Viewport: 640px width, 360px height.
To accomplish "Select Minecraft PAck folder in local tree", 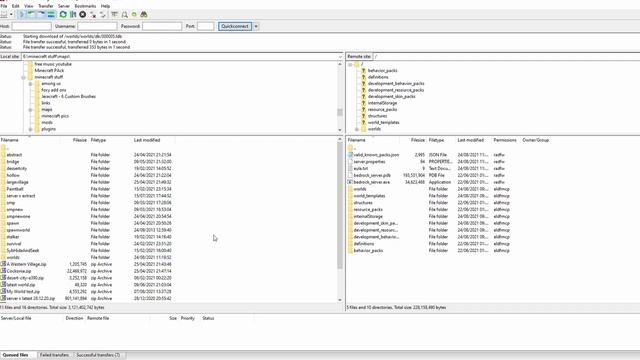I will tap(49, 71).
